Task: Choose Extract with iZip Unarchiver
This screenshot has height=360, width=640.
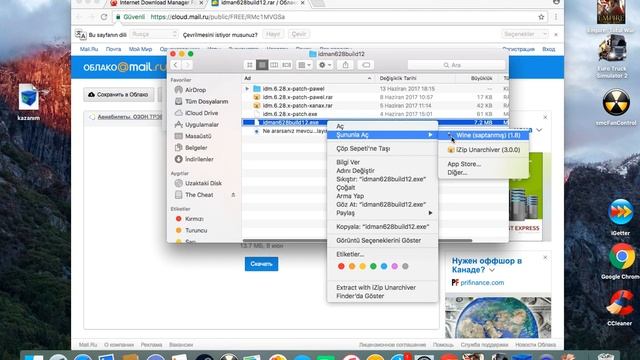Action: (x=382, y=287)
